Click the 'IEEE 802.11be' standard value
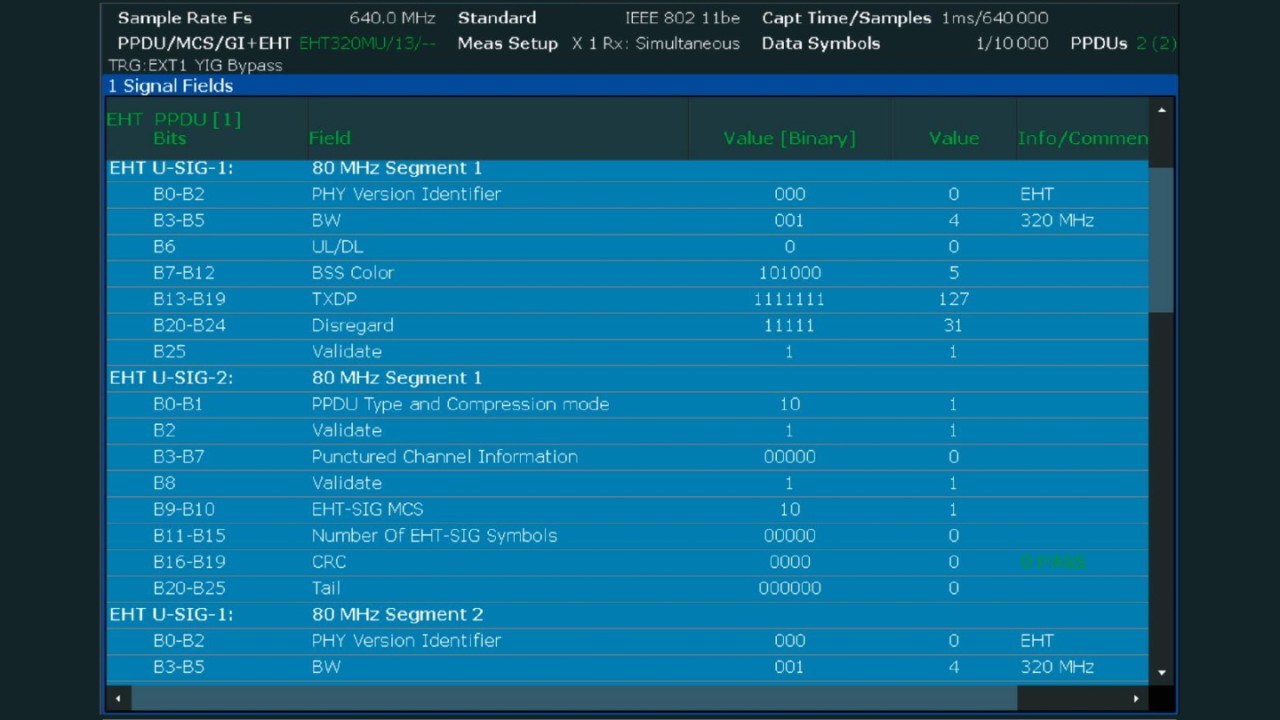The image size is (1280, 720). 682,18
